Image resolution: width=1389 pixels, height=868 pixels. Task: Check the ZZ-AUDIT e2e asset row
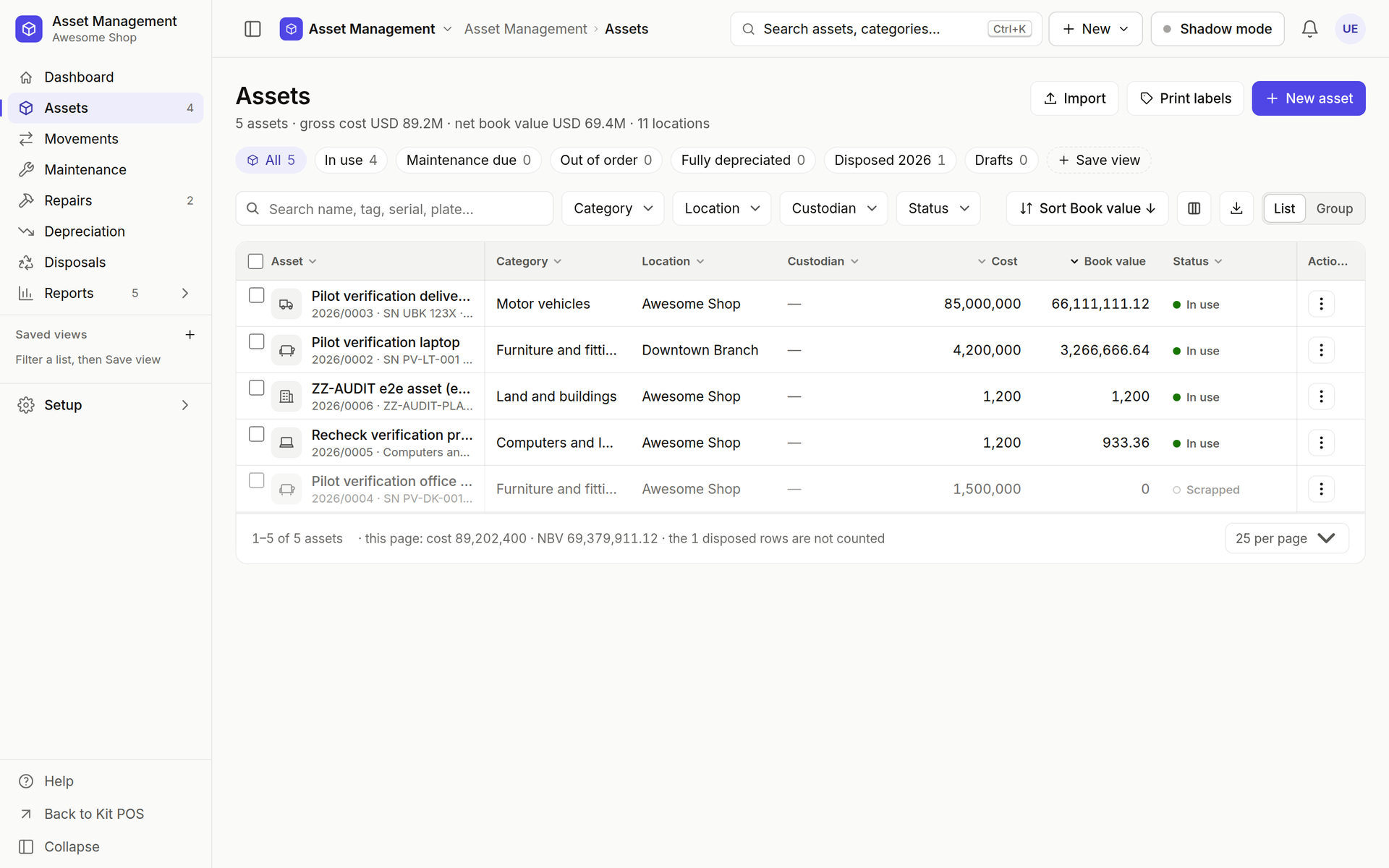pyautogui.click(x=256, y=388)
